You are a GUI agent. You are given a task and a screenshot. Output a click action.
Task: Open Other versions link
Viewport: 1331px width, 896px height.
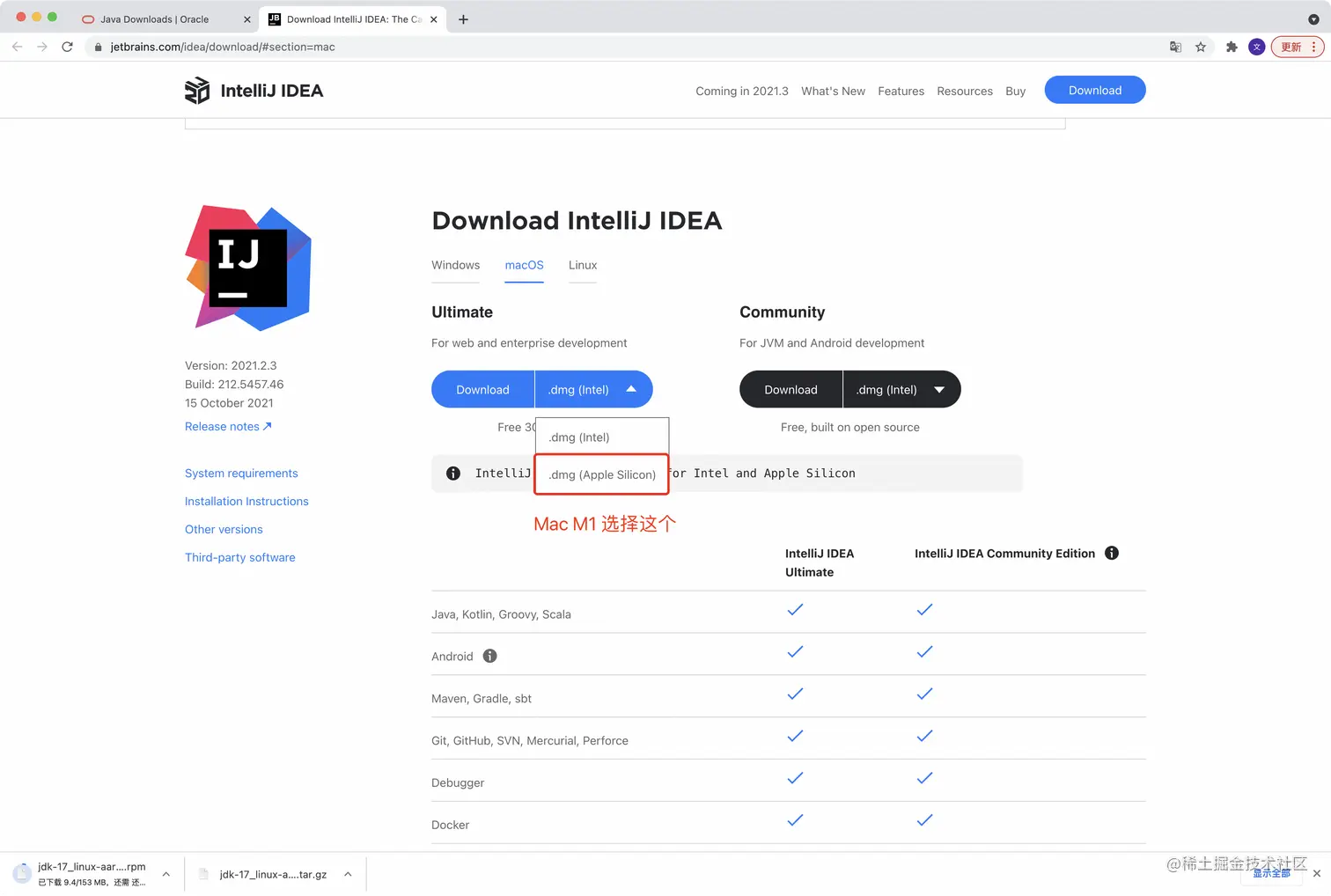pos(224,529)
